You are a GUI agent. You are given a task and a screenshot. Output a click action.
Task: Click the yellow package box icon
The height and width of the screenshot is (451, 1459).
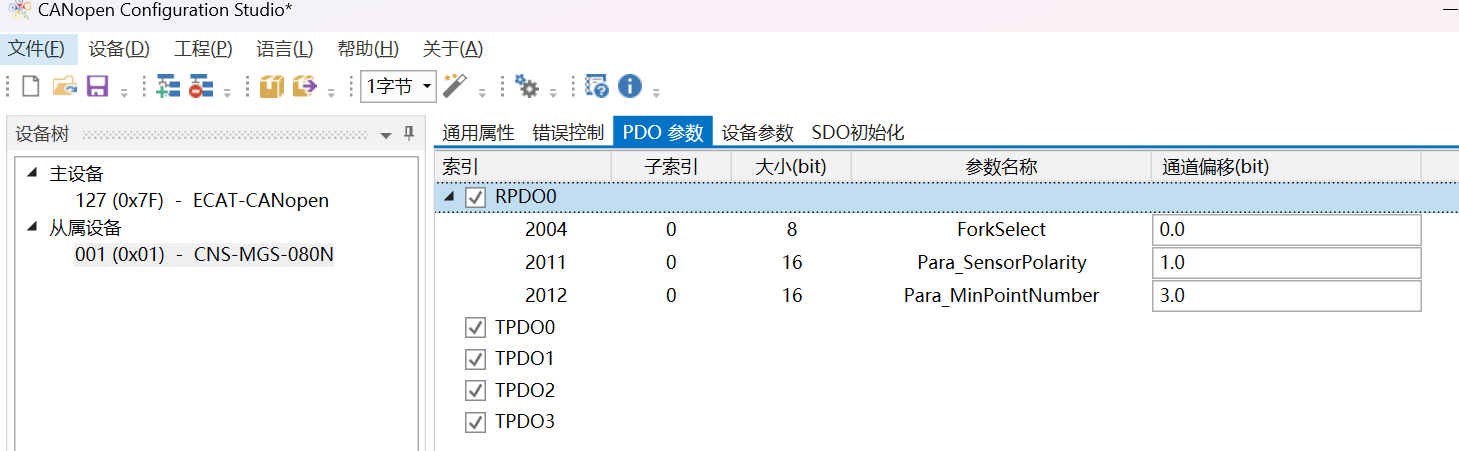pyautogui.click(x=271, y=87)
